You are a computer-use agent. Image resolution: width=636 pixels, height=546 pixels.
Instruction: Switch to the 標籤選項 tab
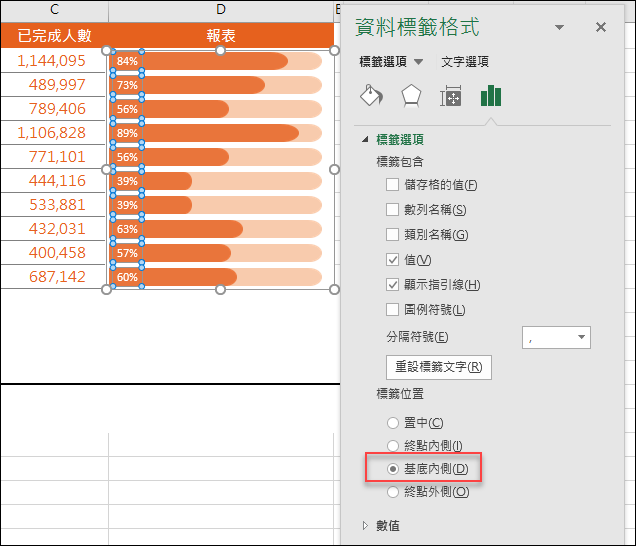[x=383, y=62]
